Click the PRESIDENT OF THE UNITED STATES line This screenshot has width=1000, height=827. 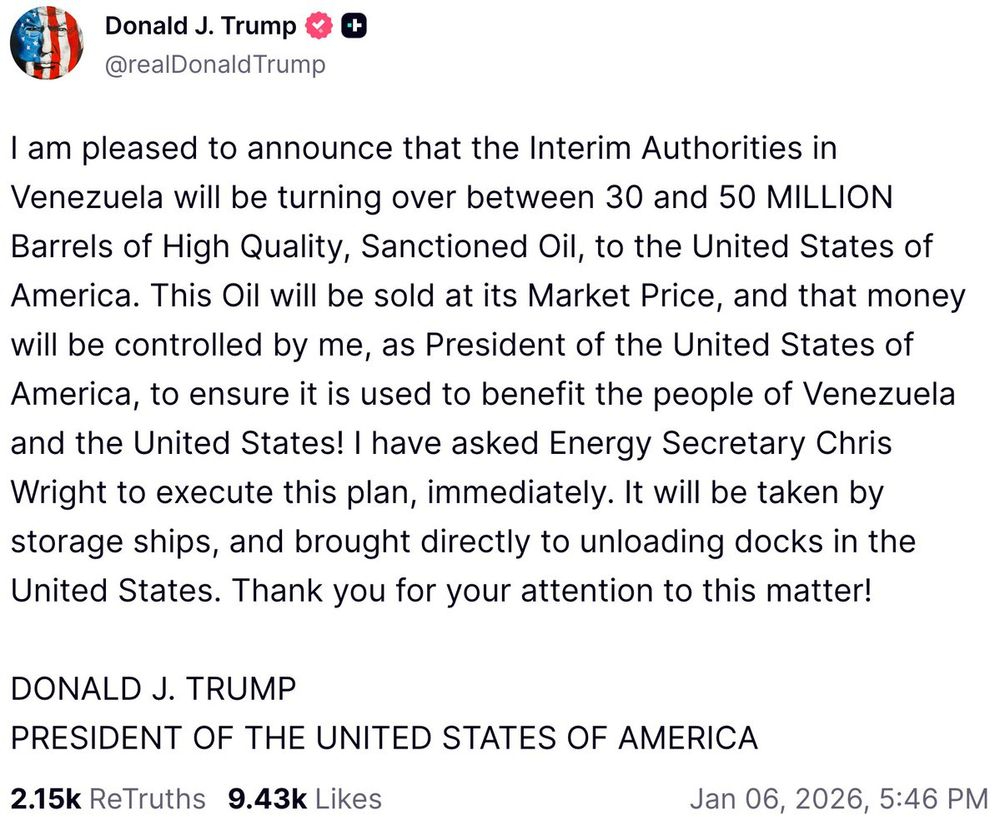pos(384,738)
